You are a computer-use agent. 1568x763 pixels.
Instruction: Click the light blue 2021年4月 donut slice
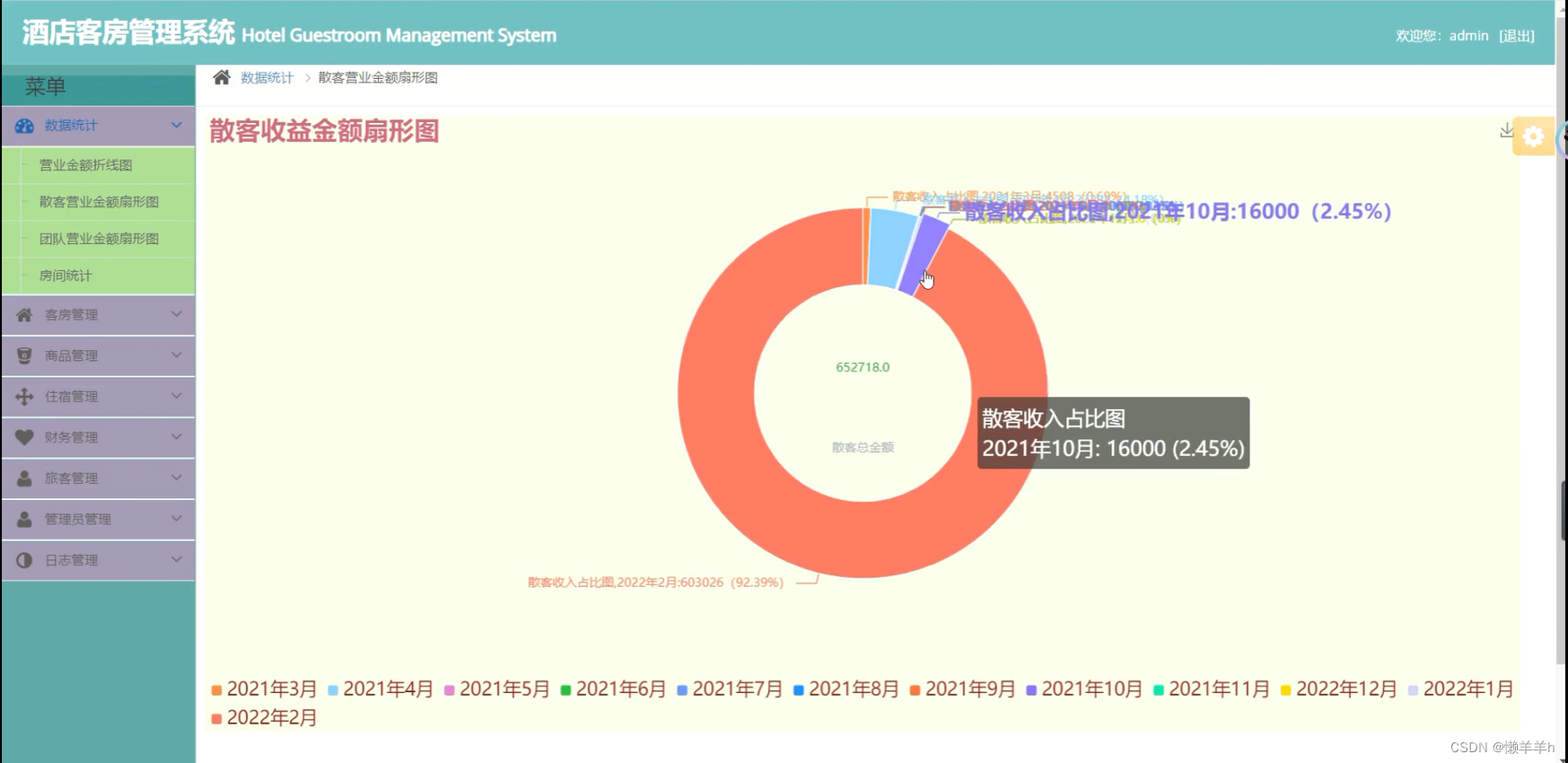pyautogui.click(x=889, y=249)
